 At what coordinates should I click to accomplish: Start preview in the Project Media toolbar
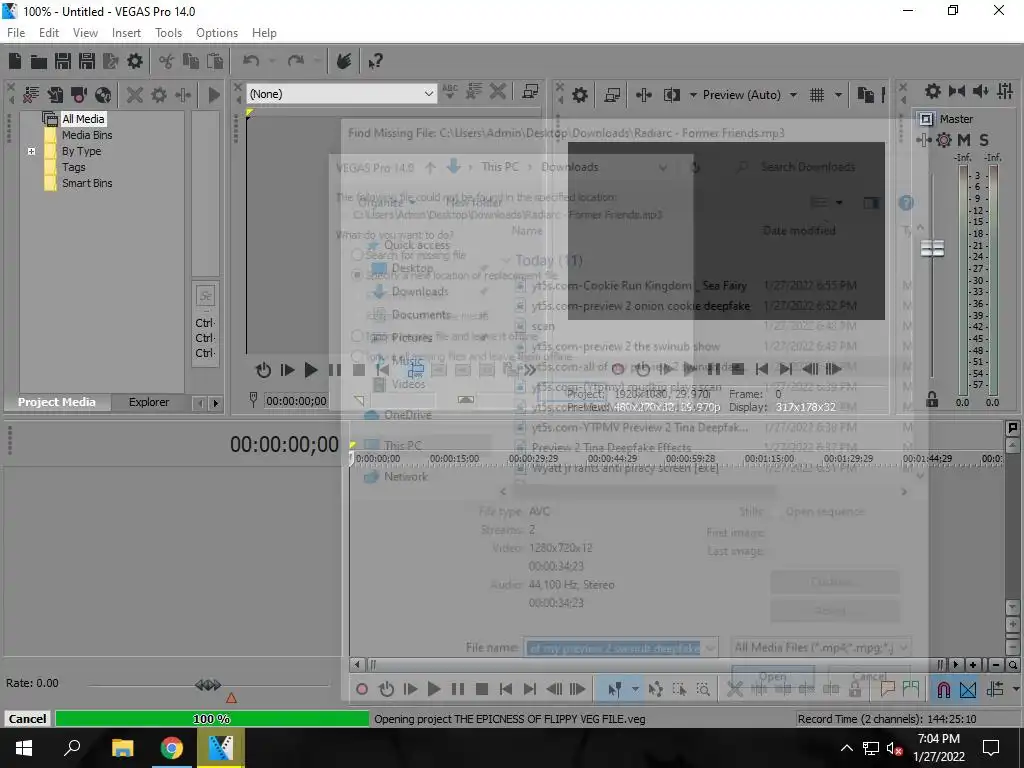click(214, 95)
